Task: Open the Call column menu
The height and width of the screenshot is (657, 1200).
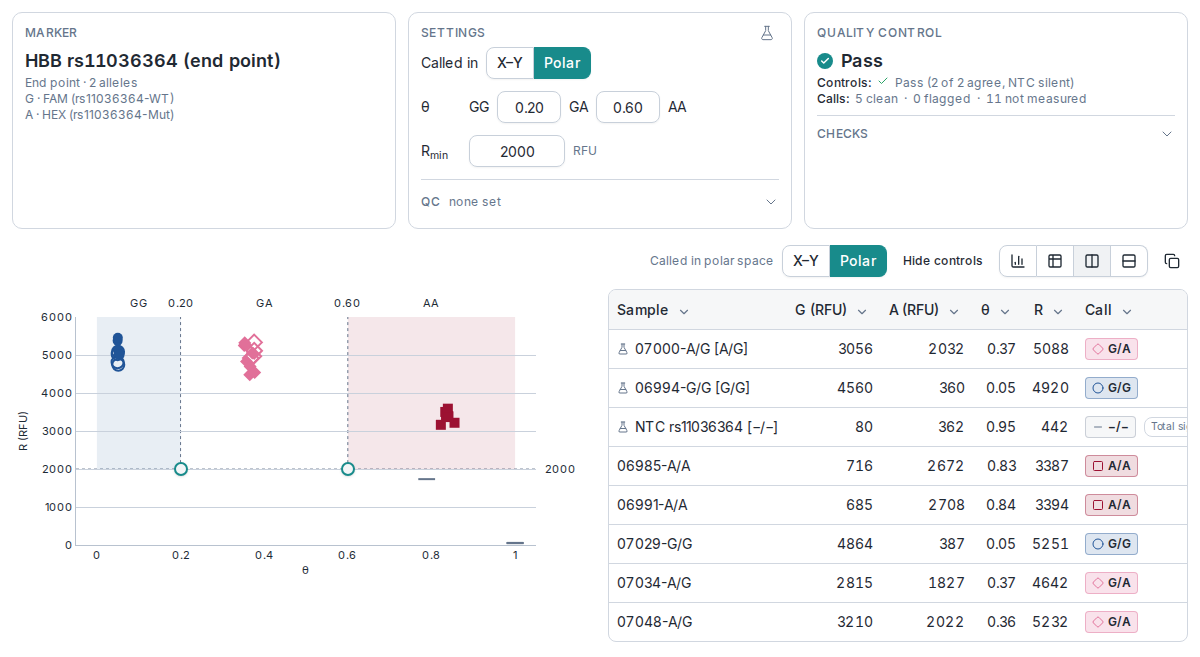Action: (1127, 311)
